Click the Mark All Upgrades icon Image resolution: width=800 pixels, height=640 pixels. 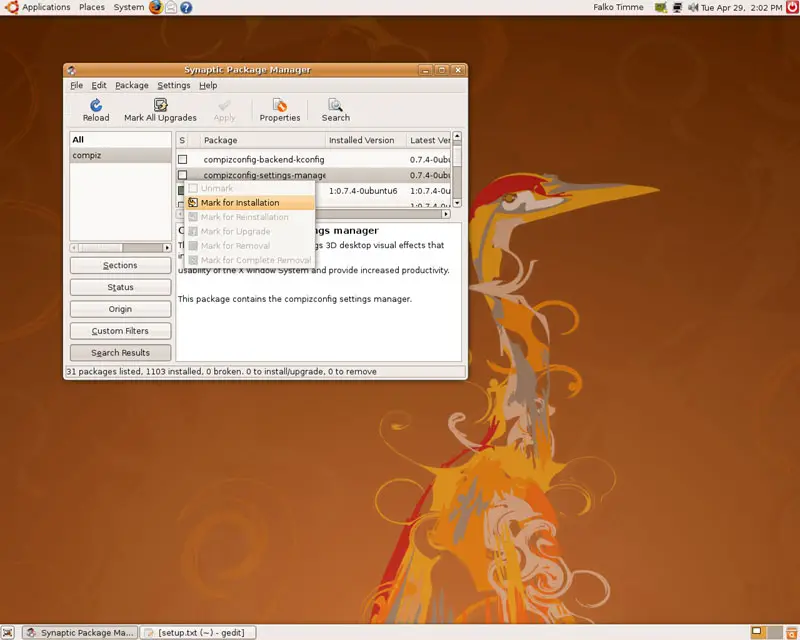[x=160, y=105]
